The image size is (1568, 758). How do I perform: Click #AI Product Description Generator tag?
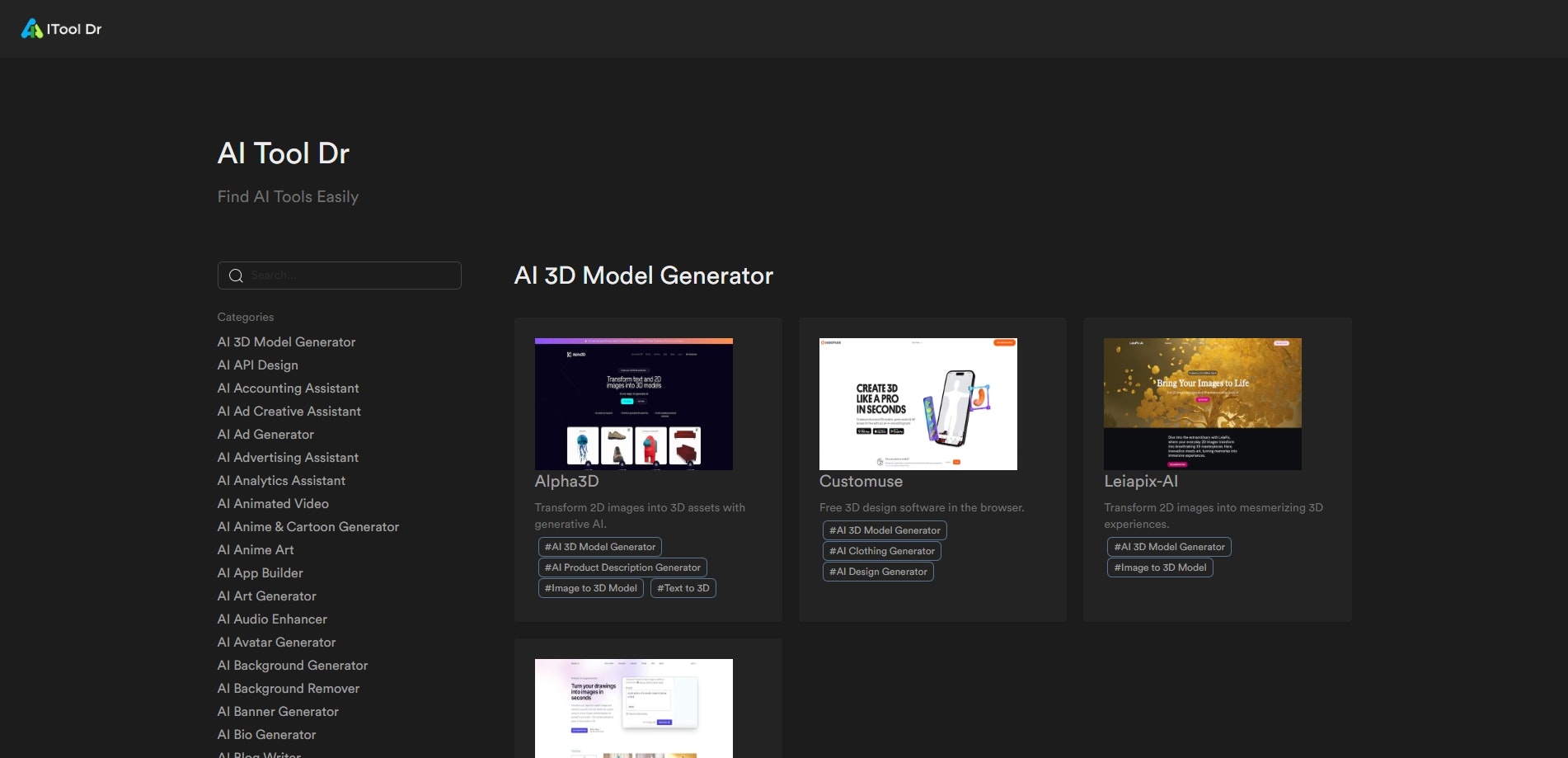pyautogui.click(x=622, y=567)
